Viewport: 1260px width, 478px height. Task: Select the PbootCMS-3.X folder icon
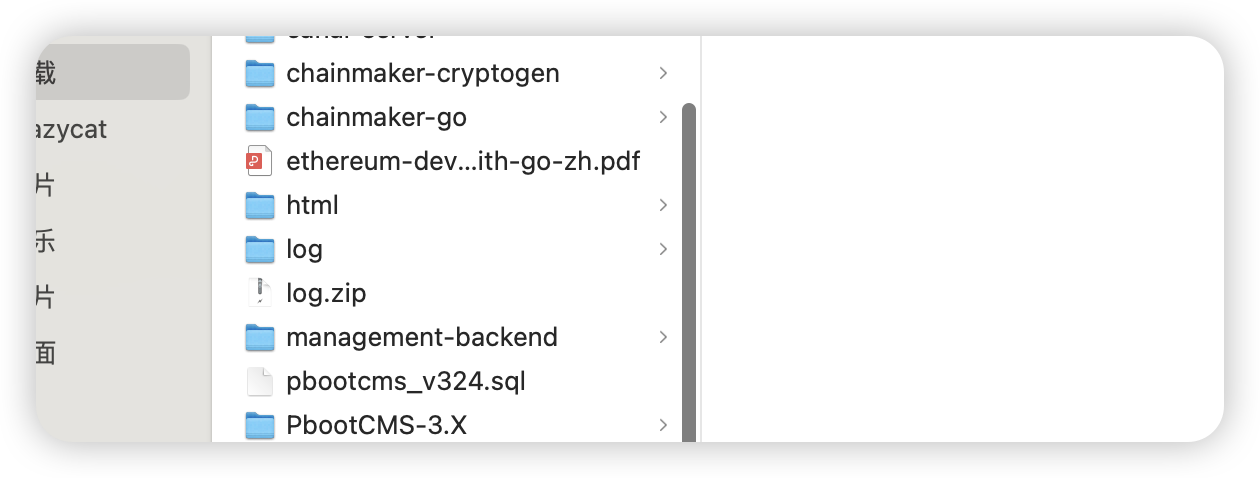[260, 425]
